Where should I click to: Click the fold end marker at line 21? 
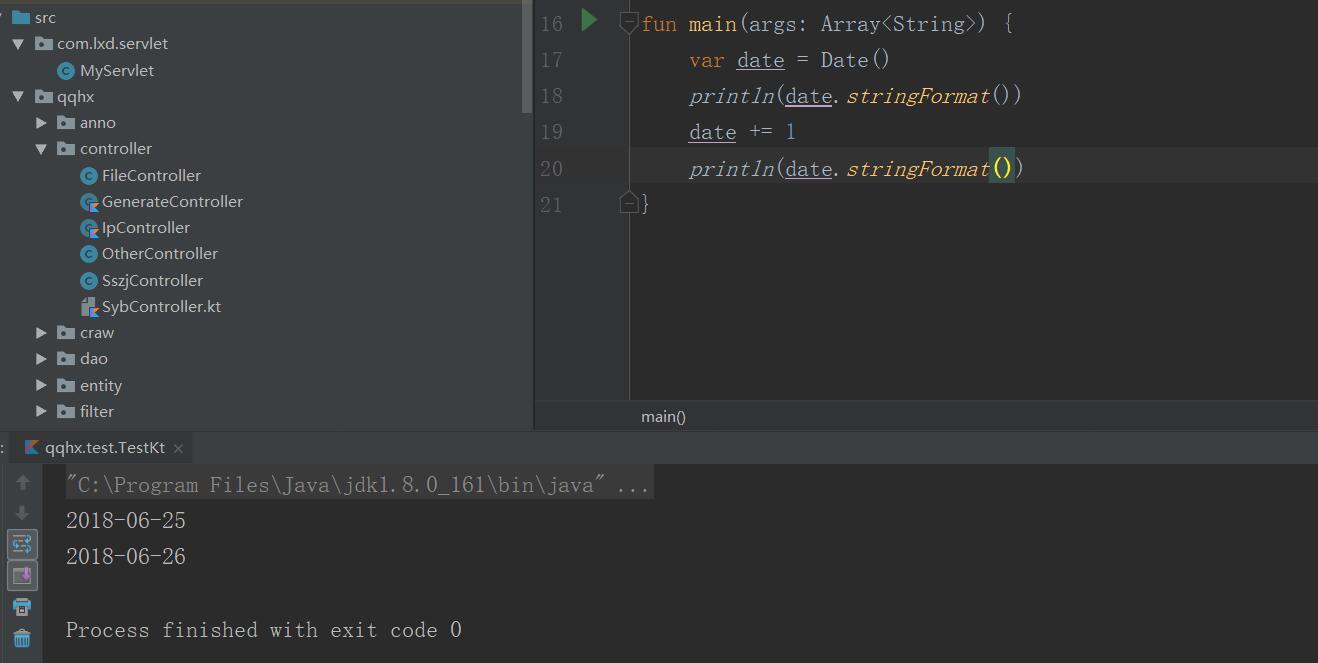[x=628, y=203]
